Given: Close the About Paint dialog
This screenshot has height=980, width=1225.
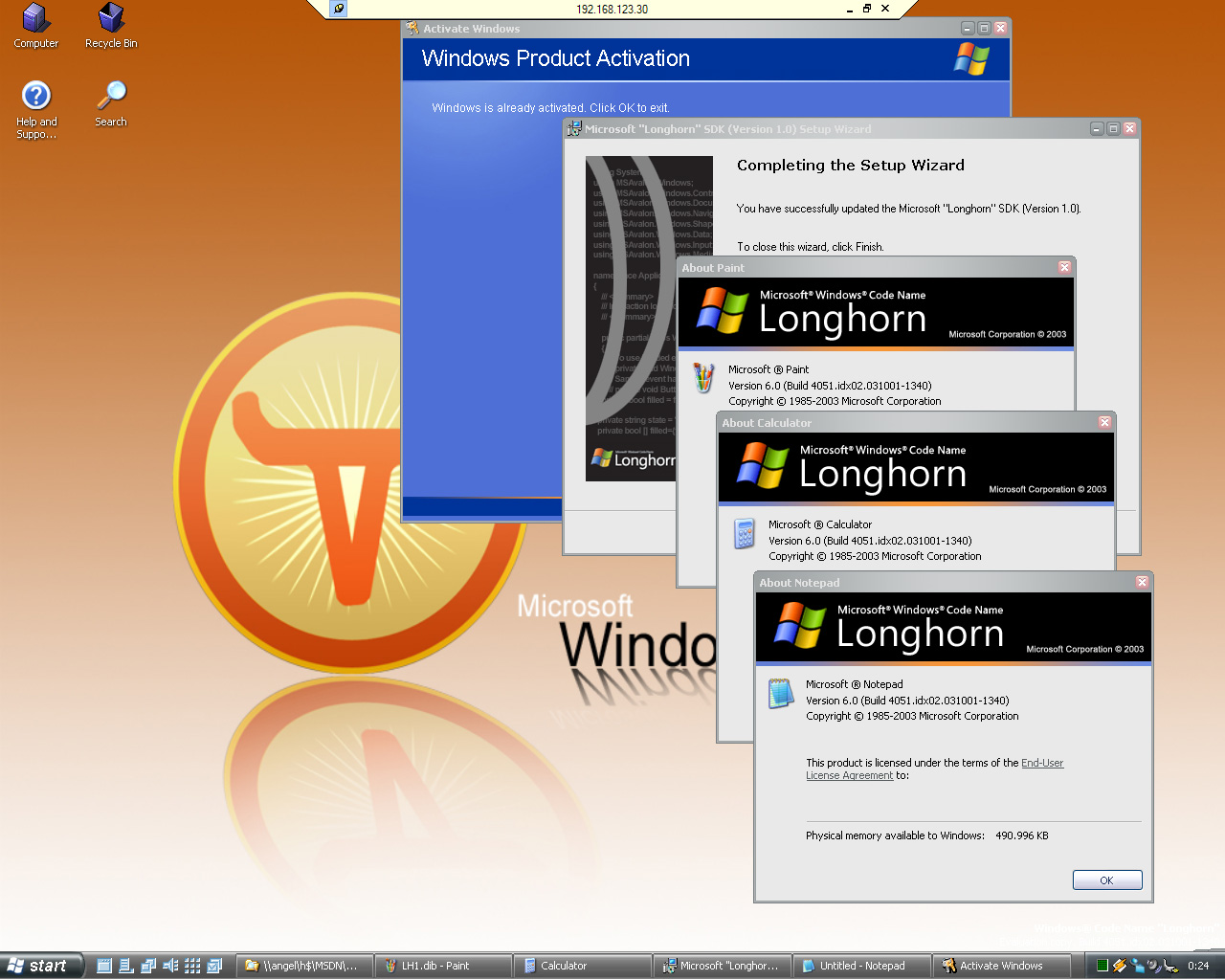Looking at the screenshot, I should [x=1064, y=268].
